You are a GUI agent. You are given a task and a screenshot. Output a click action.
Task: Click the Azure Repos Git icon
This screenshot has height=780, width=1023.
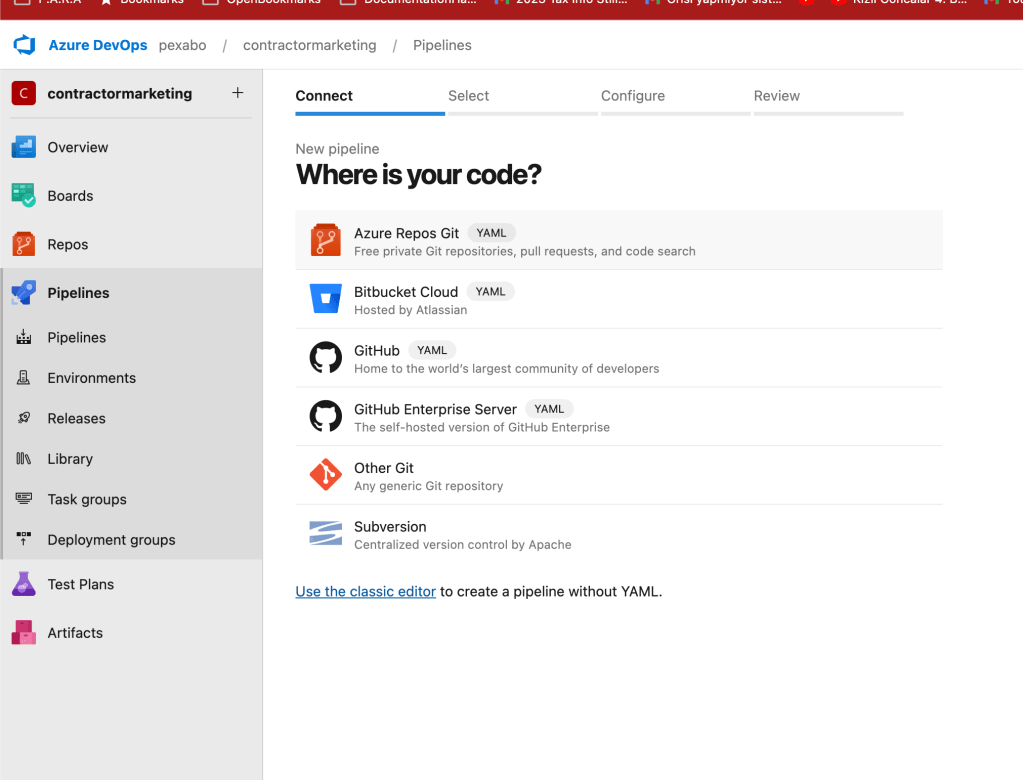pos(326,240)
